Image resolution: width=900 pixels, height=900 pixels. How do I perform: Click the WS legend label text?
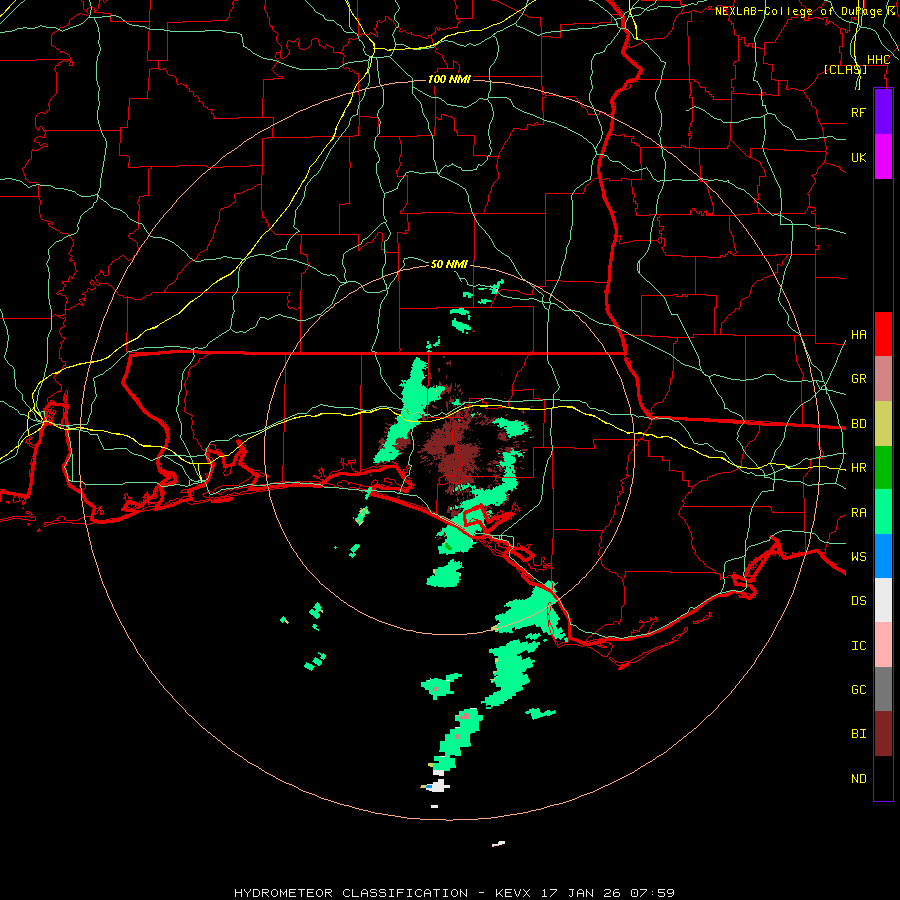coord(858,557)
